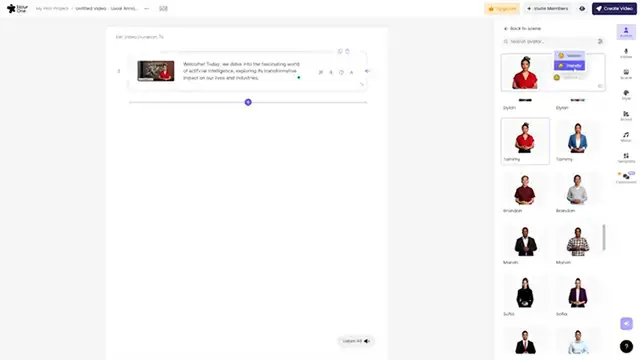Go back via Back to scene link
This screenshot has width=640, height=360.
pyautogui.click(x=522, y=29)
